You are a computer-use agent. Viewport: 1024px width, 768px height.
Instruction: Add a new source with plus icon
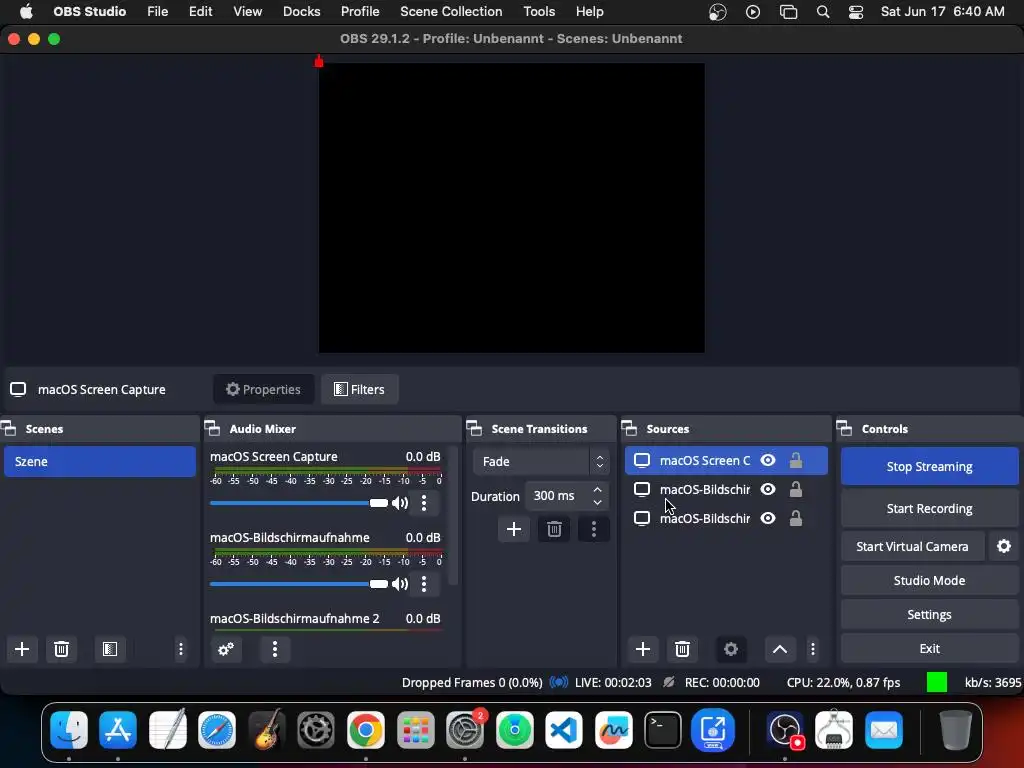pyautogui.click(x=643, y=649)
